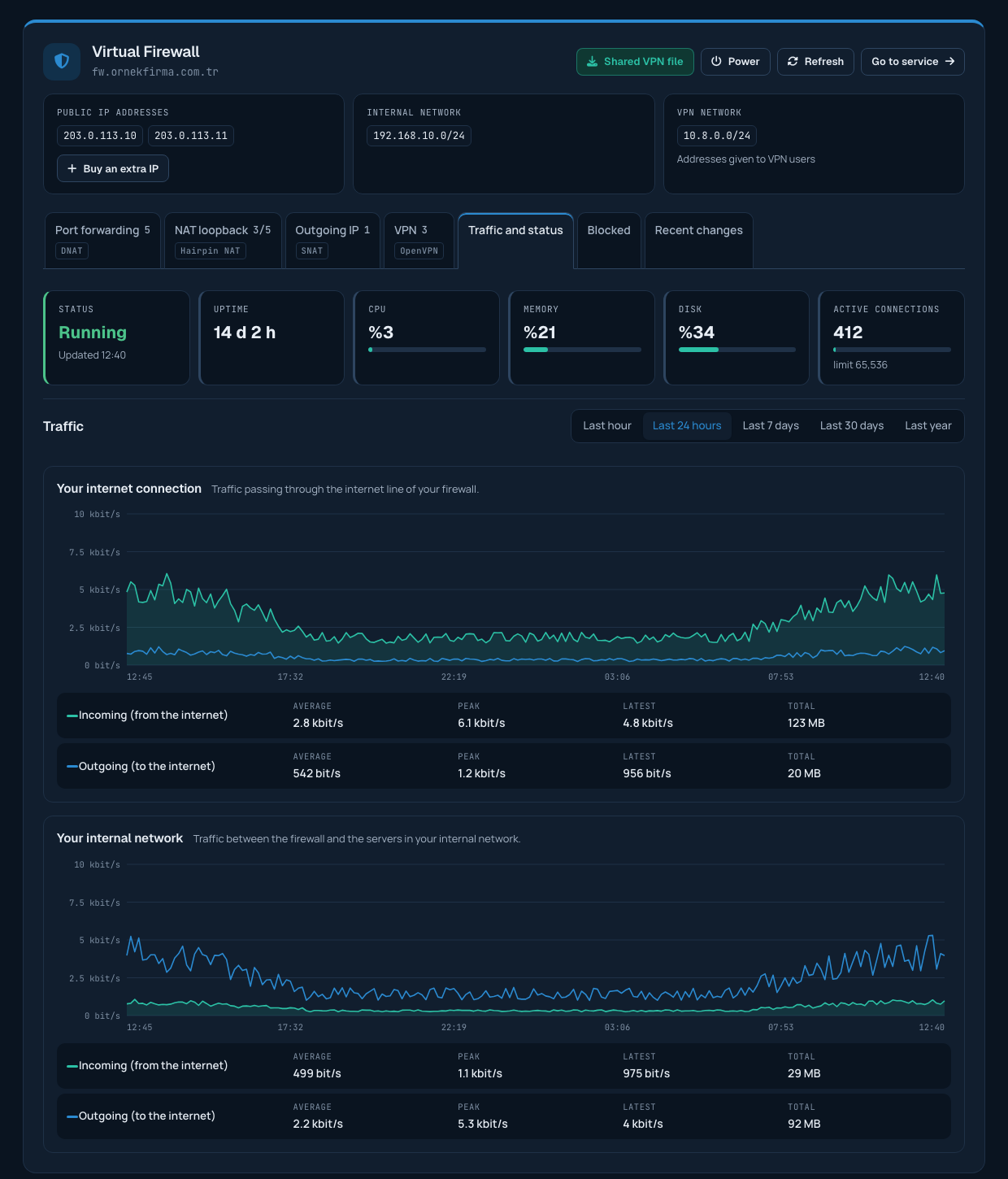The width and height of the screenshot is (1008, 1179).
Task: Open the Blocked tab
Action: tap(609, 240)
